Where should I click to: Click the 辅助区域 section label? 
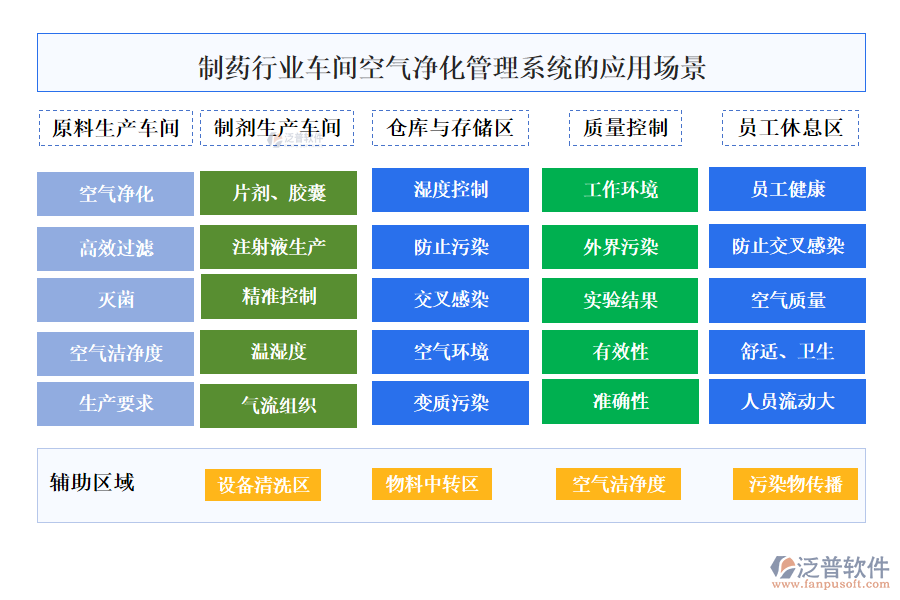[x=92, y=483]
